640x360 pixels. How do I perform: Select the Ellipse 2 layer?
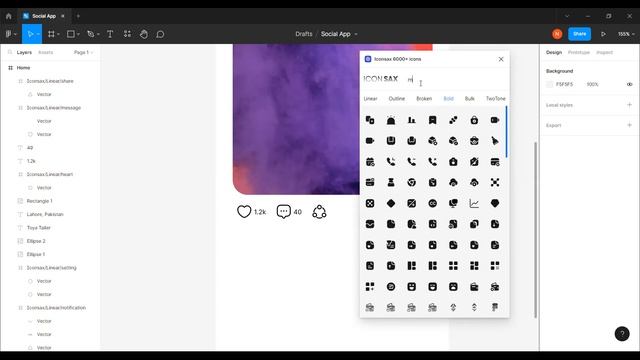coord(36,241)
